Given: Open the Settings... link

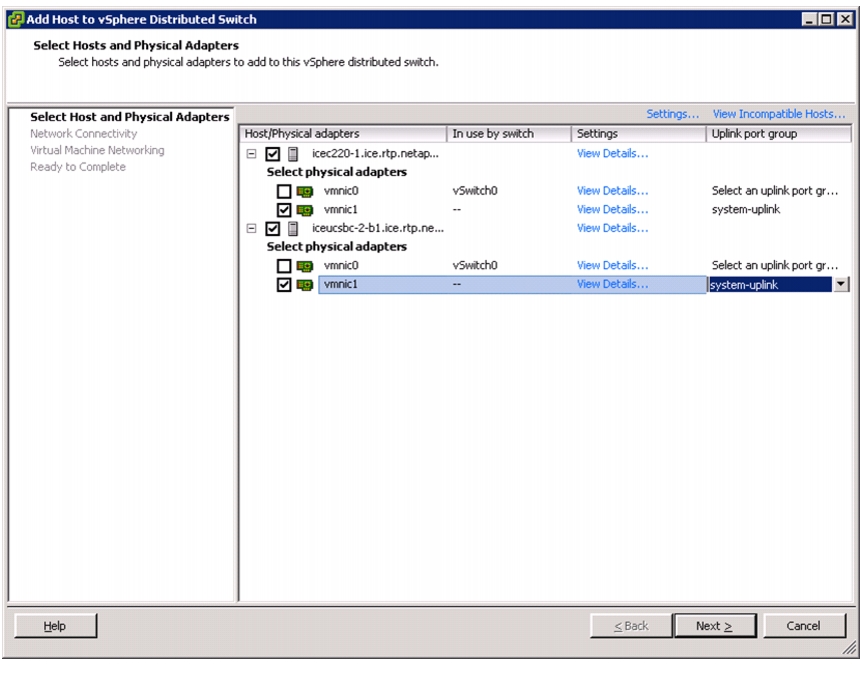Looking at the screenshot, I should tap(672, 114).
